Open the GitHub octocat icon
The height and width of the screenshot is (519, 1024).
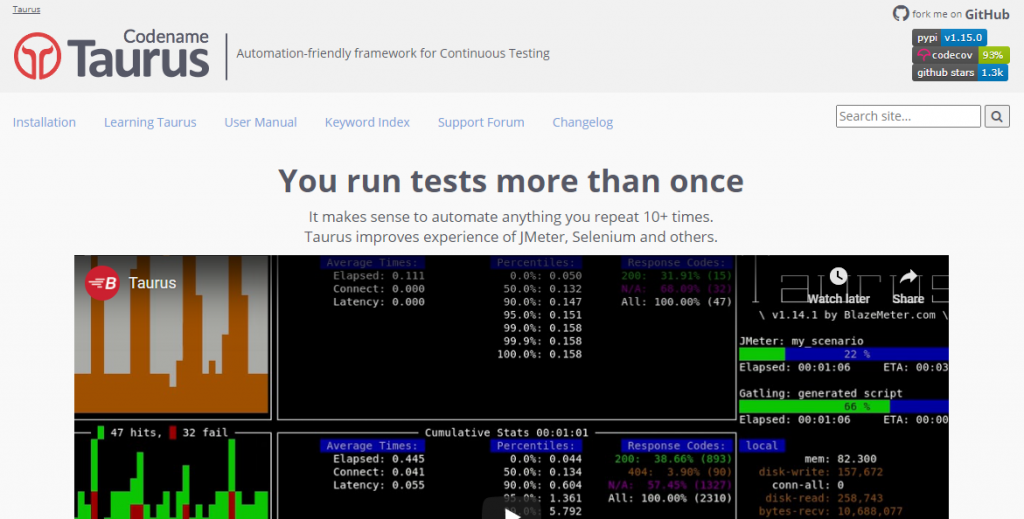click(x=901, y=14)
